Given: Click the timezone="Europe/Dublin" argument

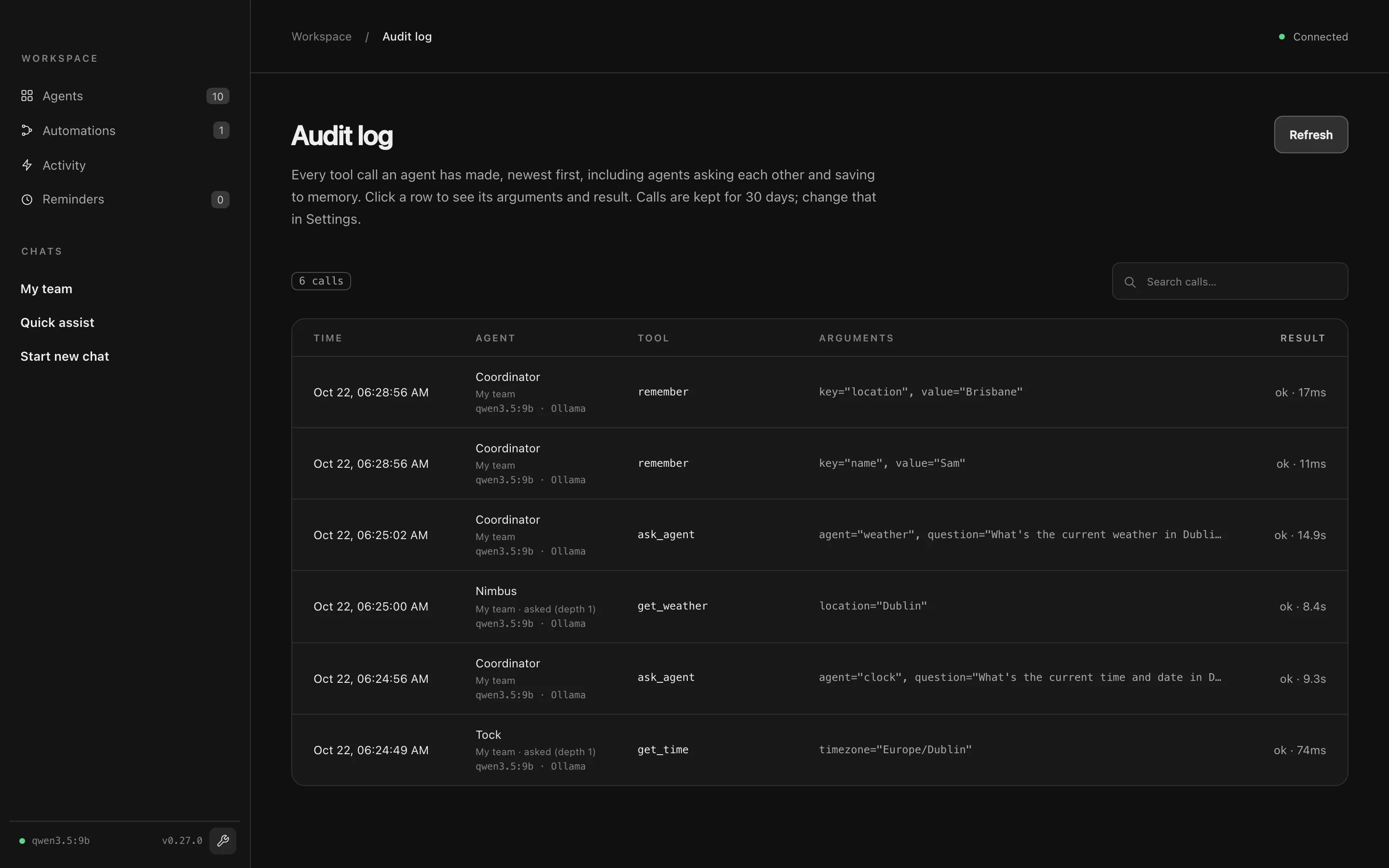Looking at the screenshot, I should click(x=896, y=749).
